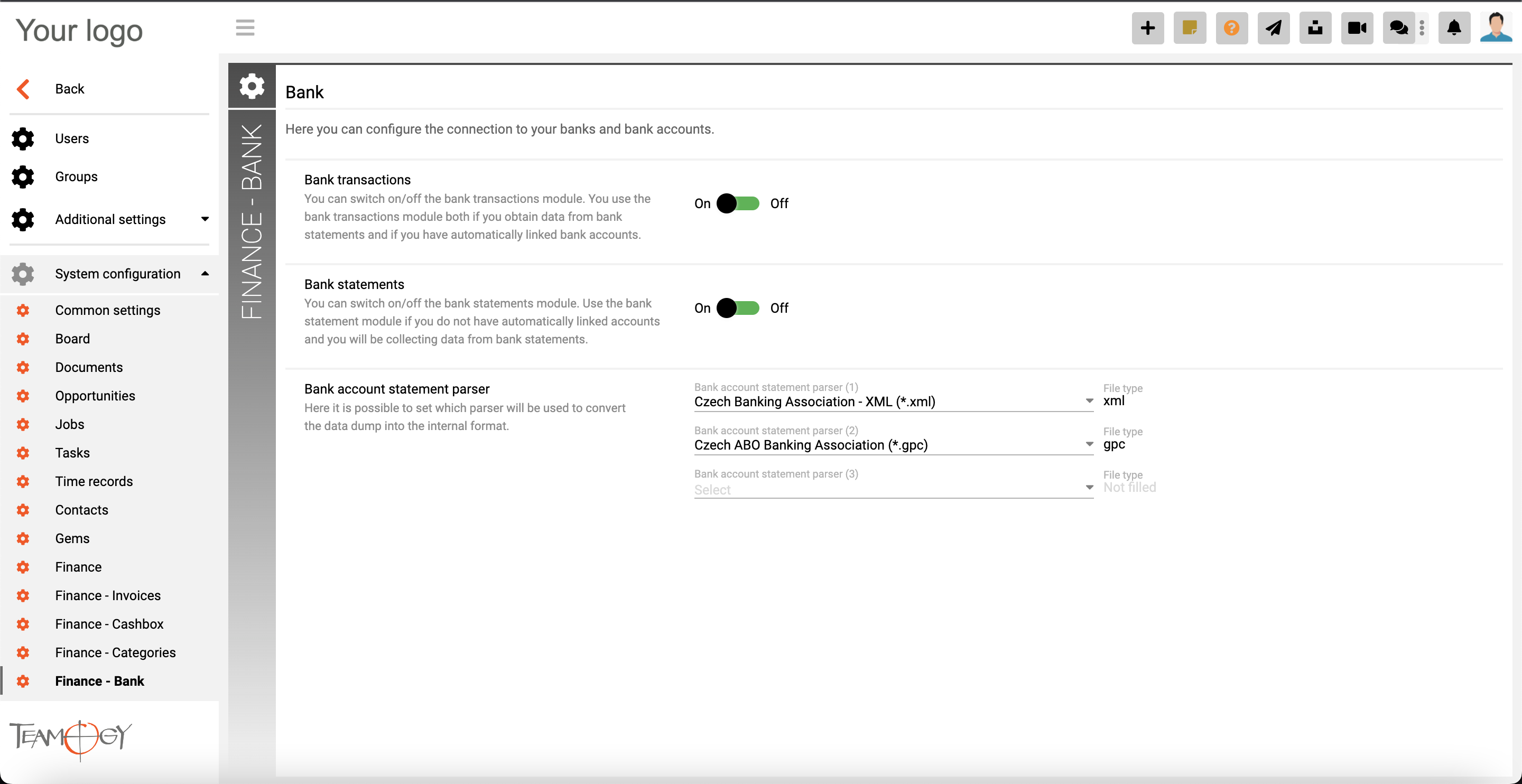The width and height of the screenshot is (1522, 784).
Task: Click the vertical FINANCE - BANK panel label
Action: point(252,221)
